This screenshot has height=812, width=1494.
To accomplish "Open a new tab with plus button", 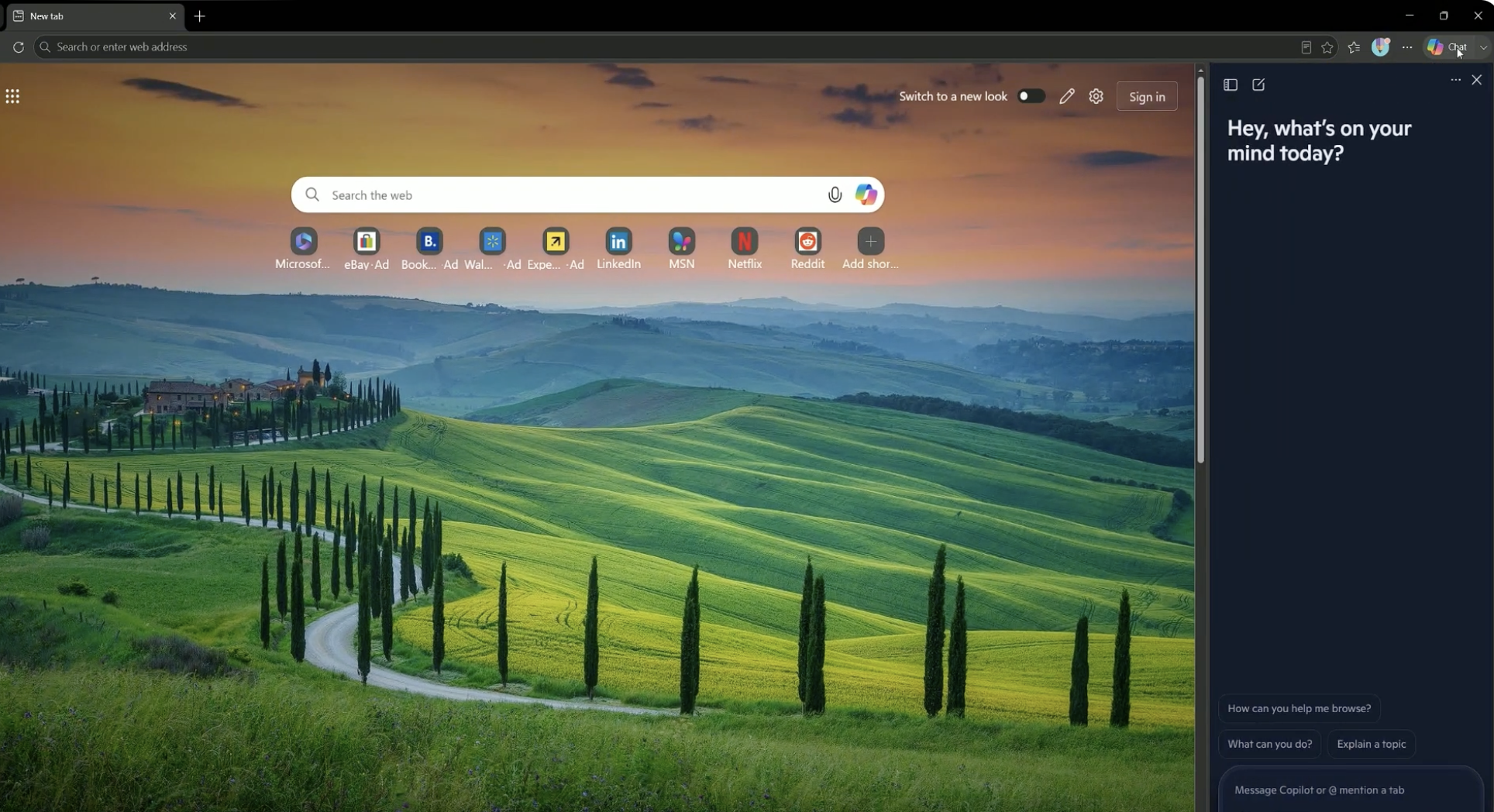I will pyautogui.click(x=200, y=16).
